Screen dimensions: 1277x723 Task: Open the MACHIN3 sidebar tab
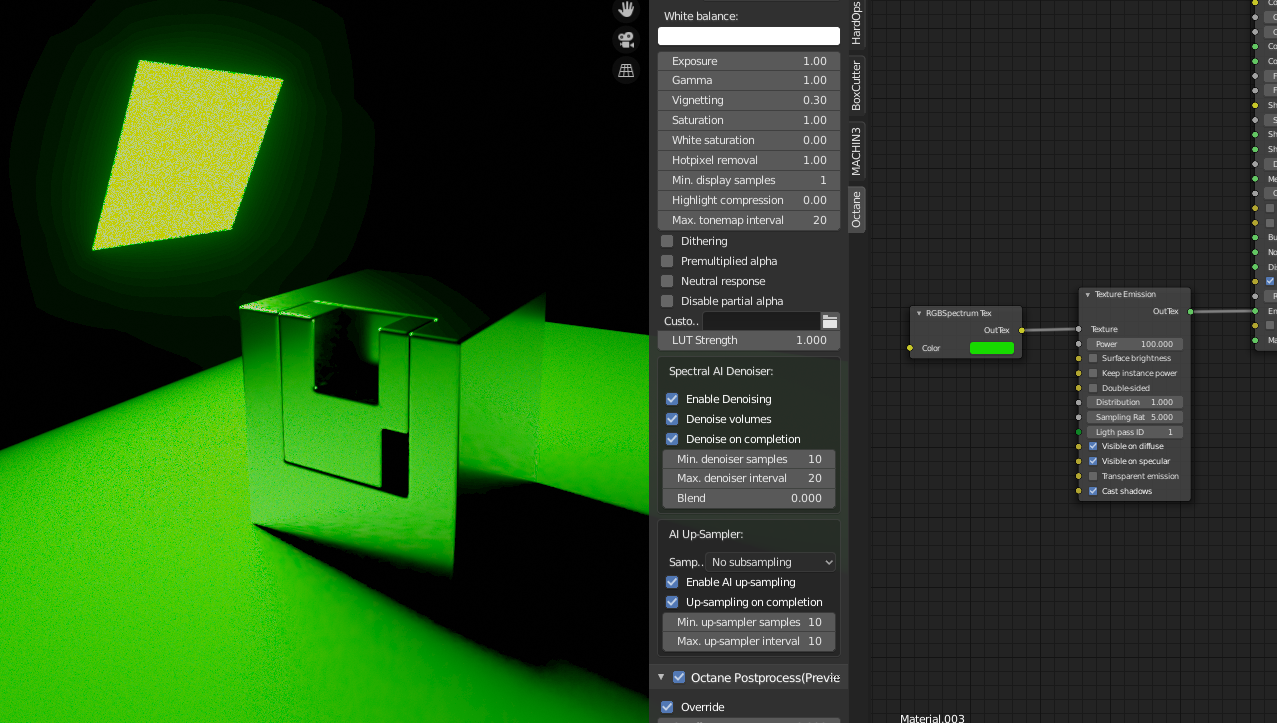tap(856, 151)
